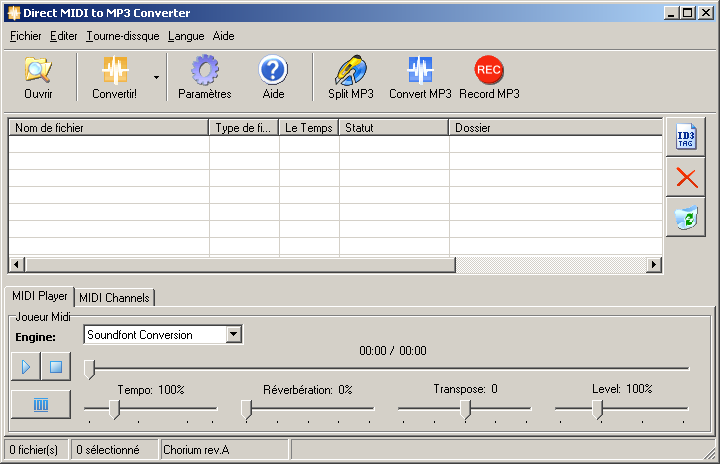Remove selected file with red X button
Viewport: 720px width, 464px height.
(x=686, y=177)
